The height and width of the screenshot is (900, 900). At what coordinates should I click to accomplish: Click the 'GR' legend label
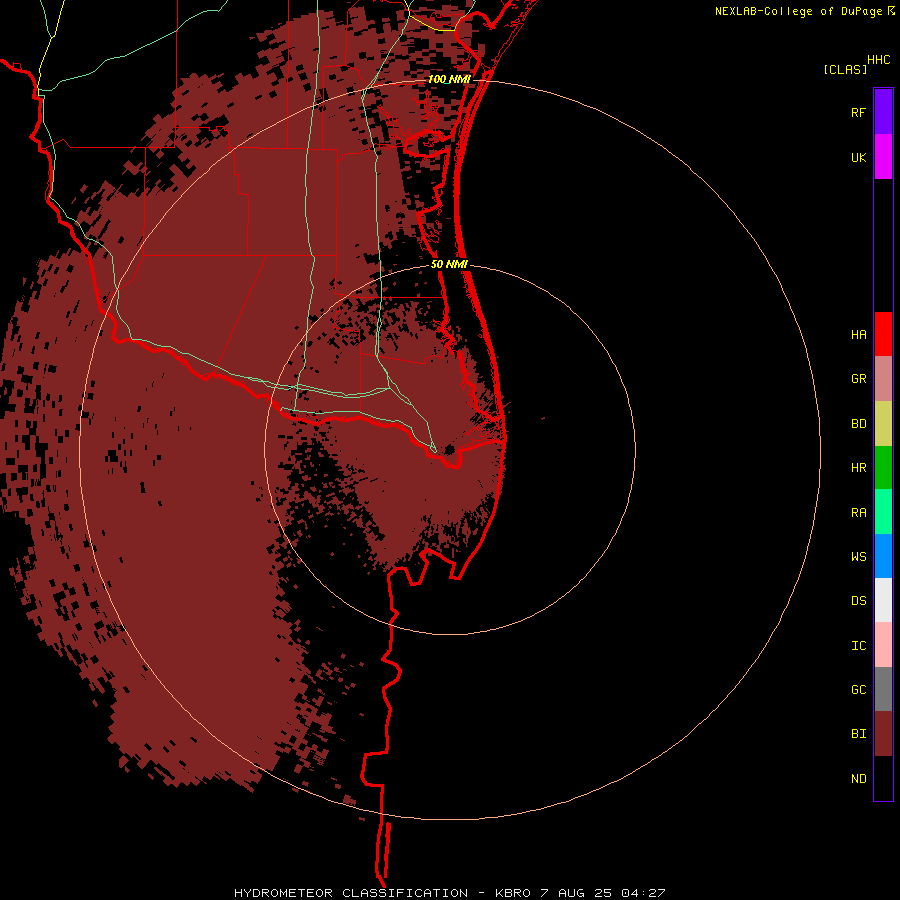point(858,379)
